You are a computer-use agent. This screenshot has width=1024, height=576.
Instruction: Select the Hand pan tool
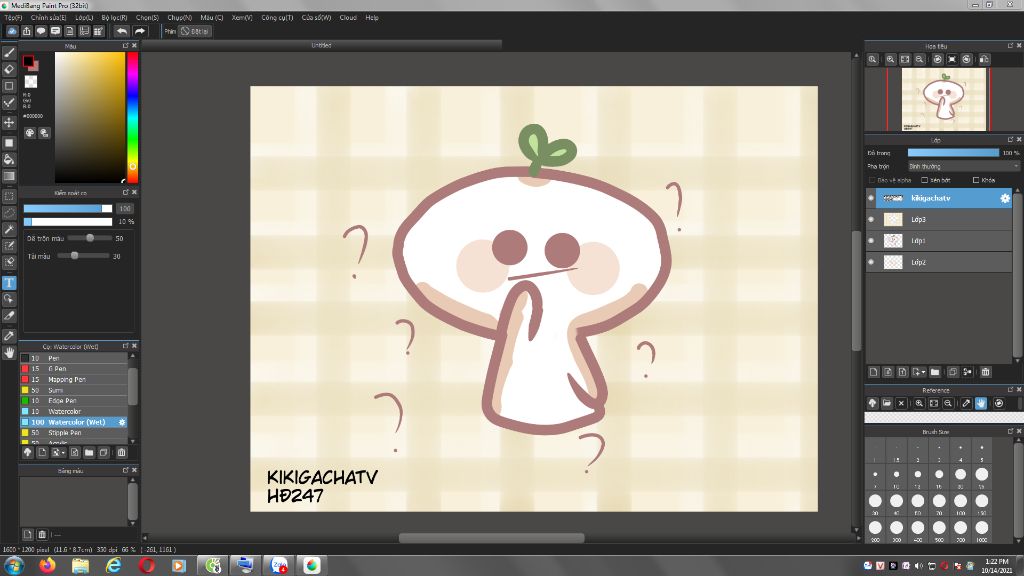click(9, 353)
